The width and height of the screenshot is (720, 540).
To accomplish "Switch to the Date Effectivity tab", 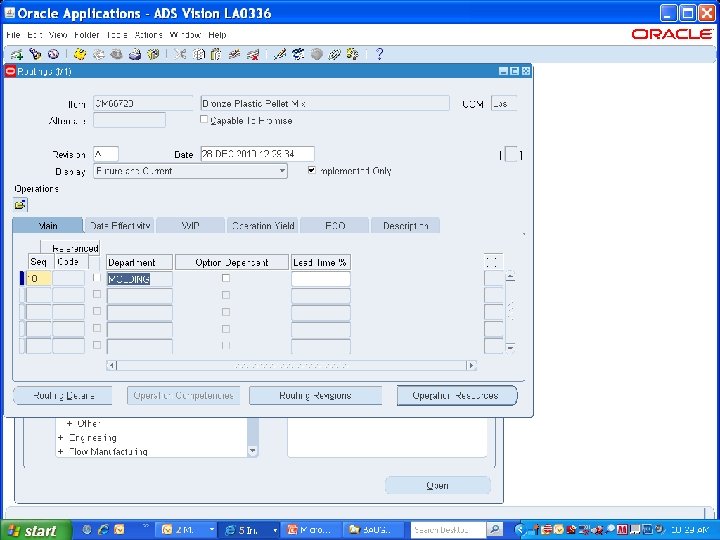I will coord(120,225).
